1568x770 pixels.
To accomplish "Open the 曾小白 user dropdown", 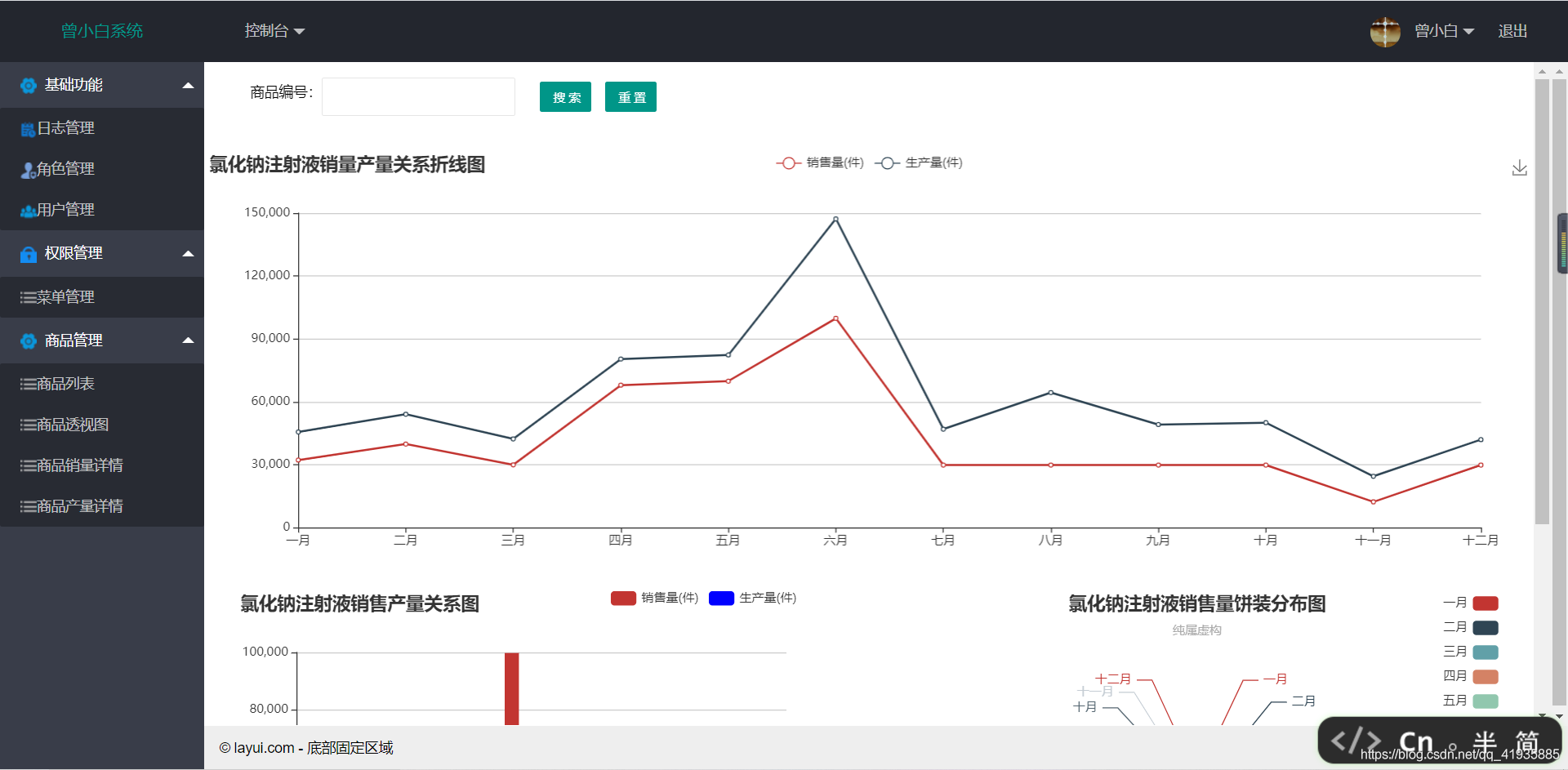I will [x=1444, y=31].
